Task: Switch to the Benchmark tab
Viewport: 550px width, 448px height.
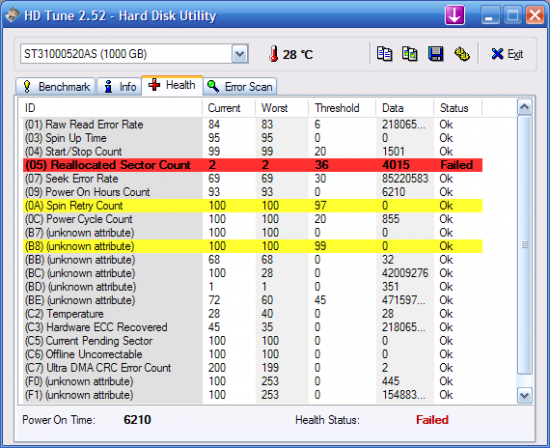Action: pyautogui.click(x=55, y=86)
